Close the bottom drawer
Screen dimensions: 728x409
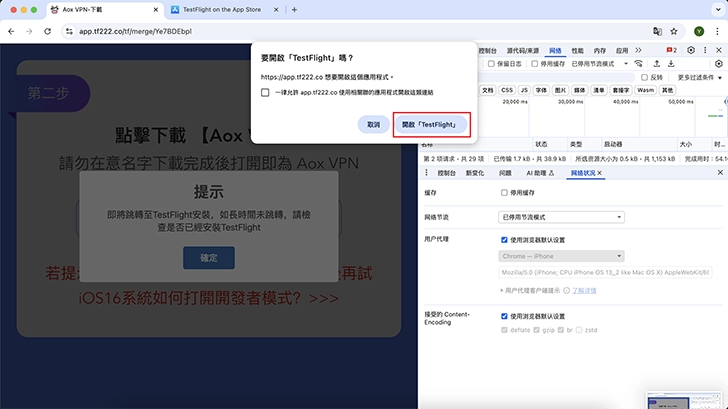[x=720, y=172]
